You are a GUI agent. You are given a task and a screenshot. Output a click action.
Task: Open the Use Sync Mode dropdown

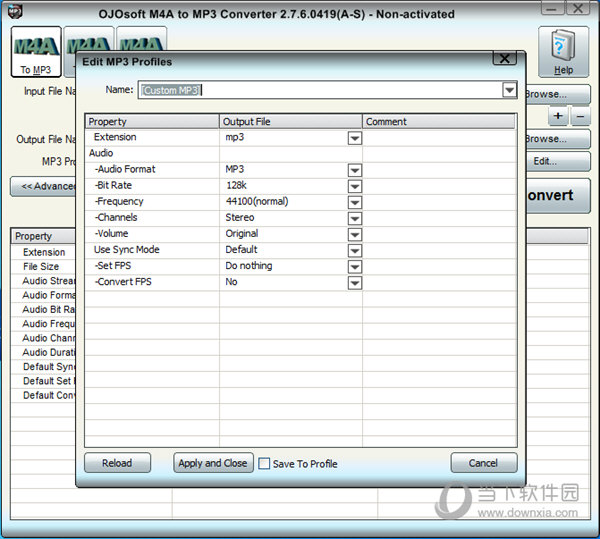[x=355, y=251]
